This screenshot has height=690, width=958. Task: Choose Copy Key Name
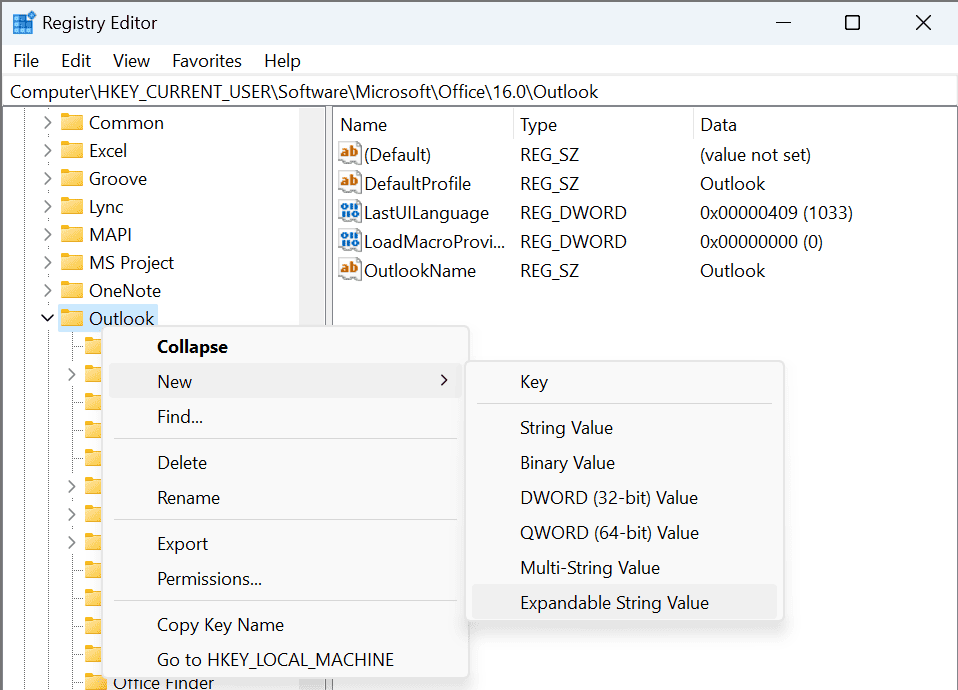click(x=285, y=625)
